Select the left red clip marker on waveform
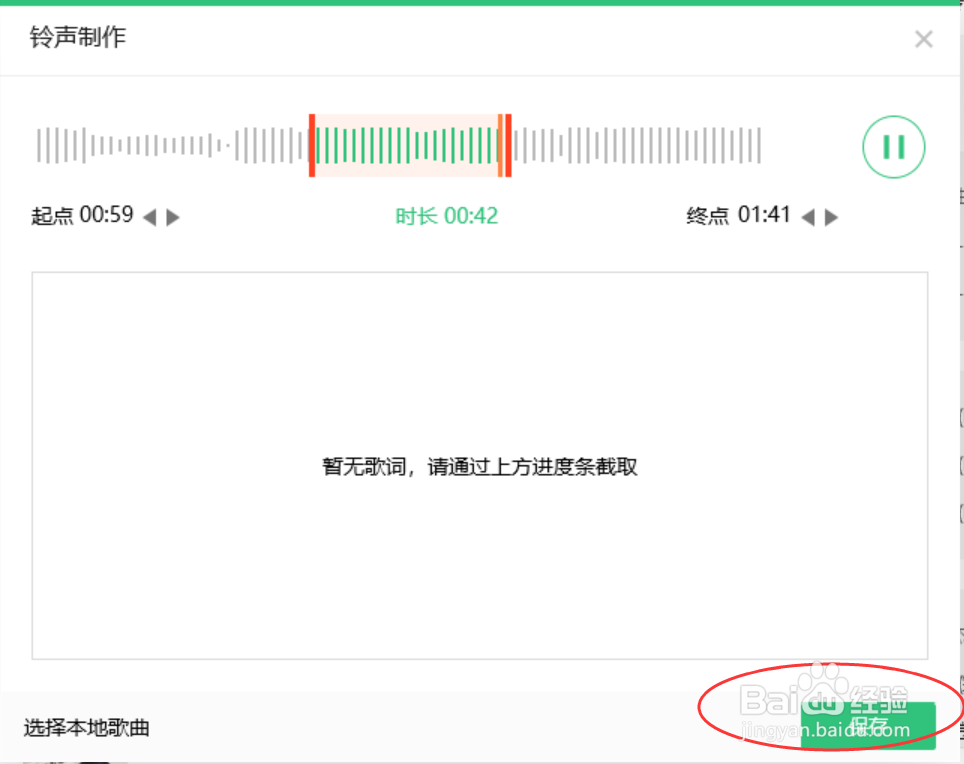This screenshot has height=764, width=964. pos(313,146)
